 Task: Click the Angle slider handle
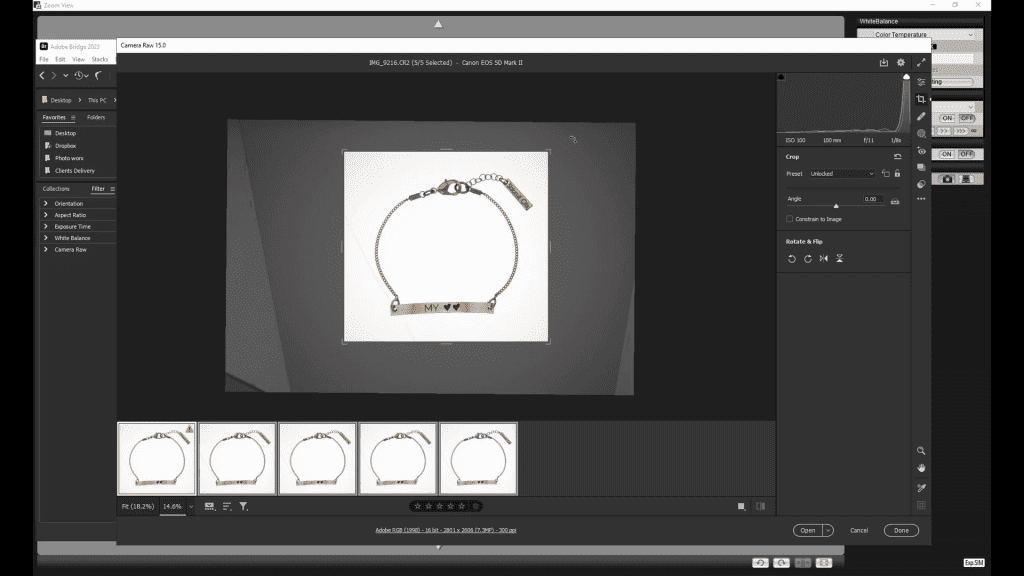pyautogui.click(x=836, y=206)
